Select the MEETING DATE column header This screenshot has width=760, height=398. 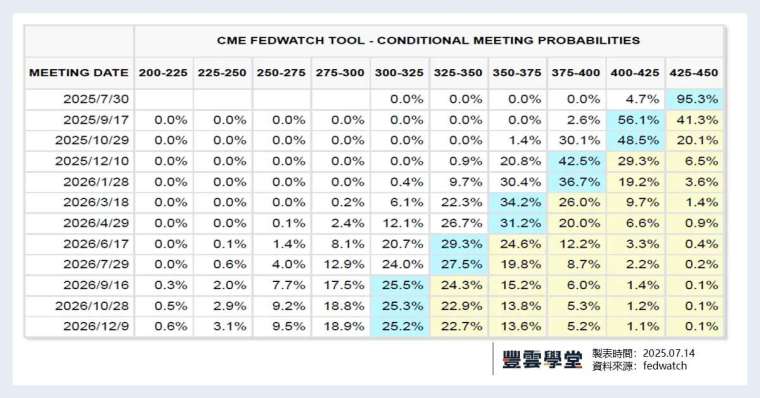click(79, 73)
